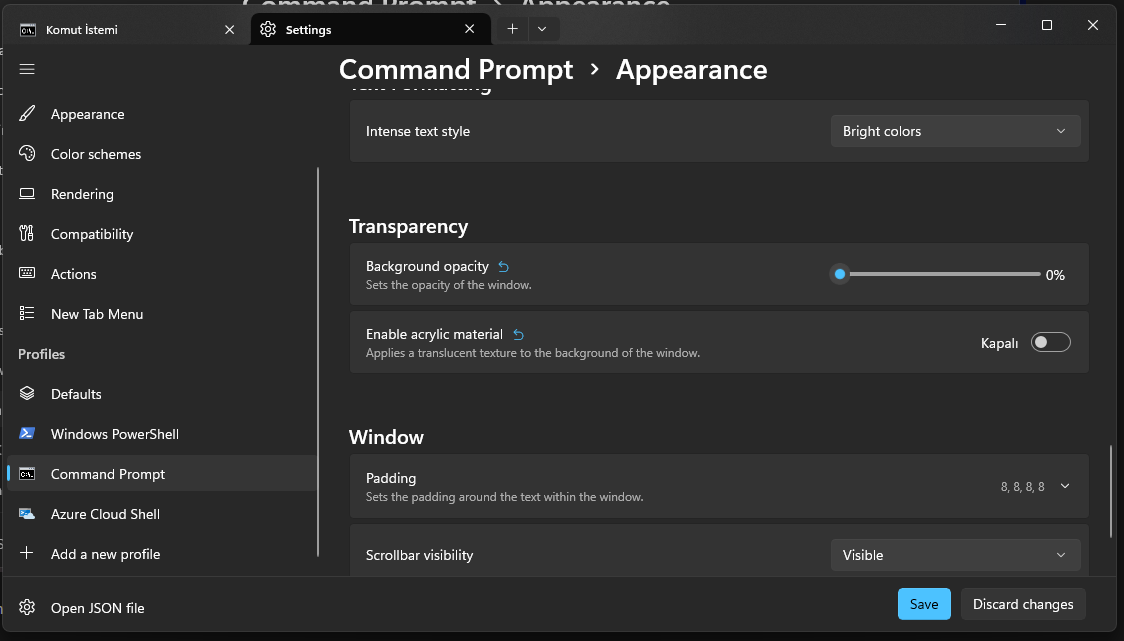This screenshot has width=1124, height=641.
Task: Select the Defaults profile
Action: (x=162, y=394)
